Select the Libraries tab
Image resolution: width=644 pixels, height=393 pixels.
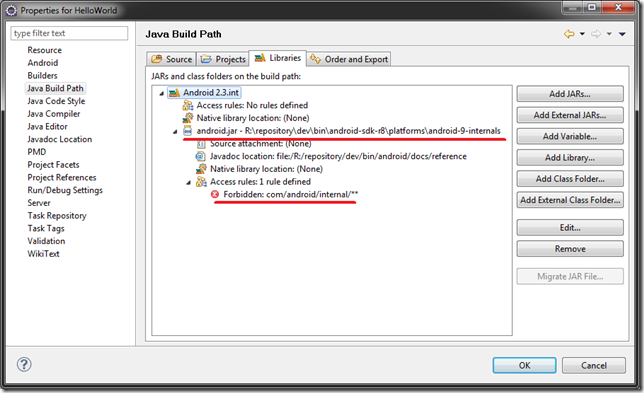coord(278,58)
